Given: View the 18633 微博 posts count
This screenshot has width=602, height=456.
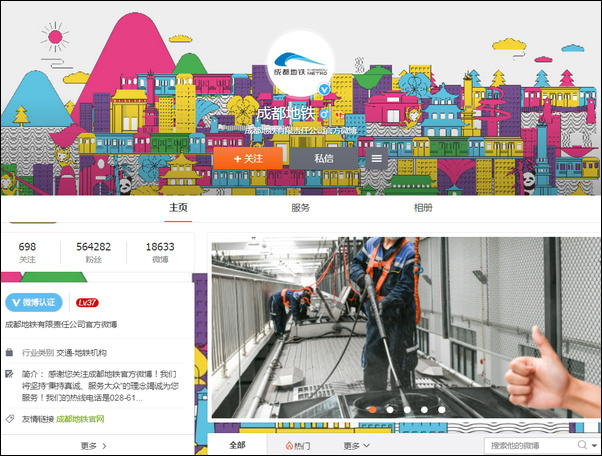Looking at the screenshot, I should (x=160, y=252).
